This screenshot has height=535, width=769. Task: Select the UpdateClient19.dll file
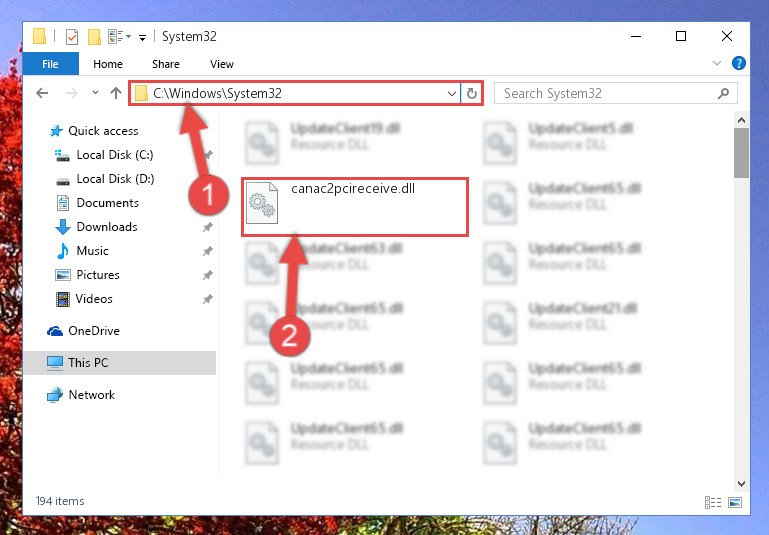pyautogui.click(x=323, y=142)
